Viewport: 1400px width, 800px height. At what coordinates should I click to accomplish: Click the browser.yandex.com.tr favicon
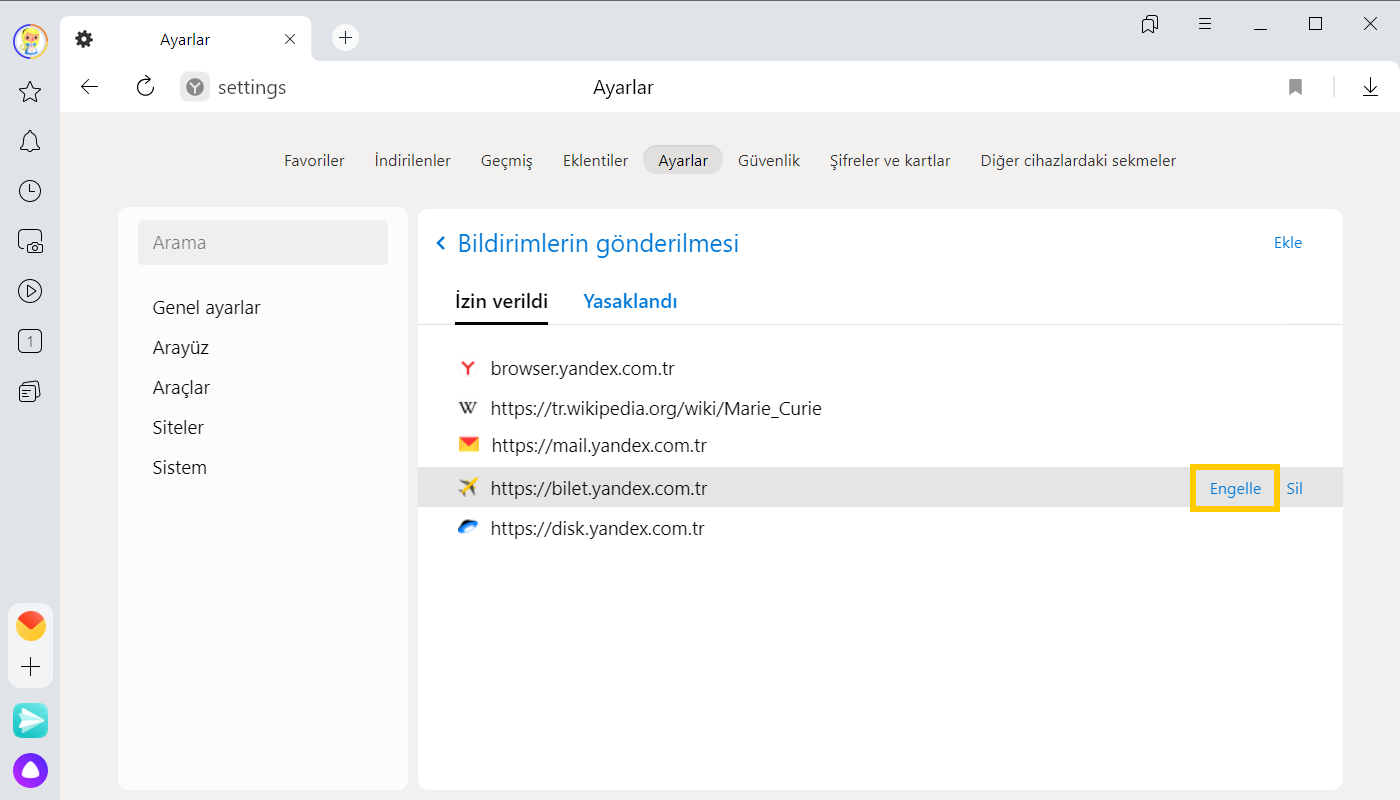click(x=467, y=368)
